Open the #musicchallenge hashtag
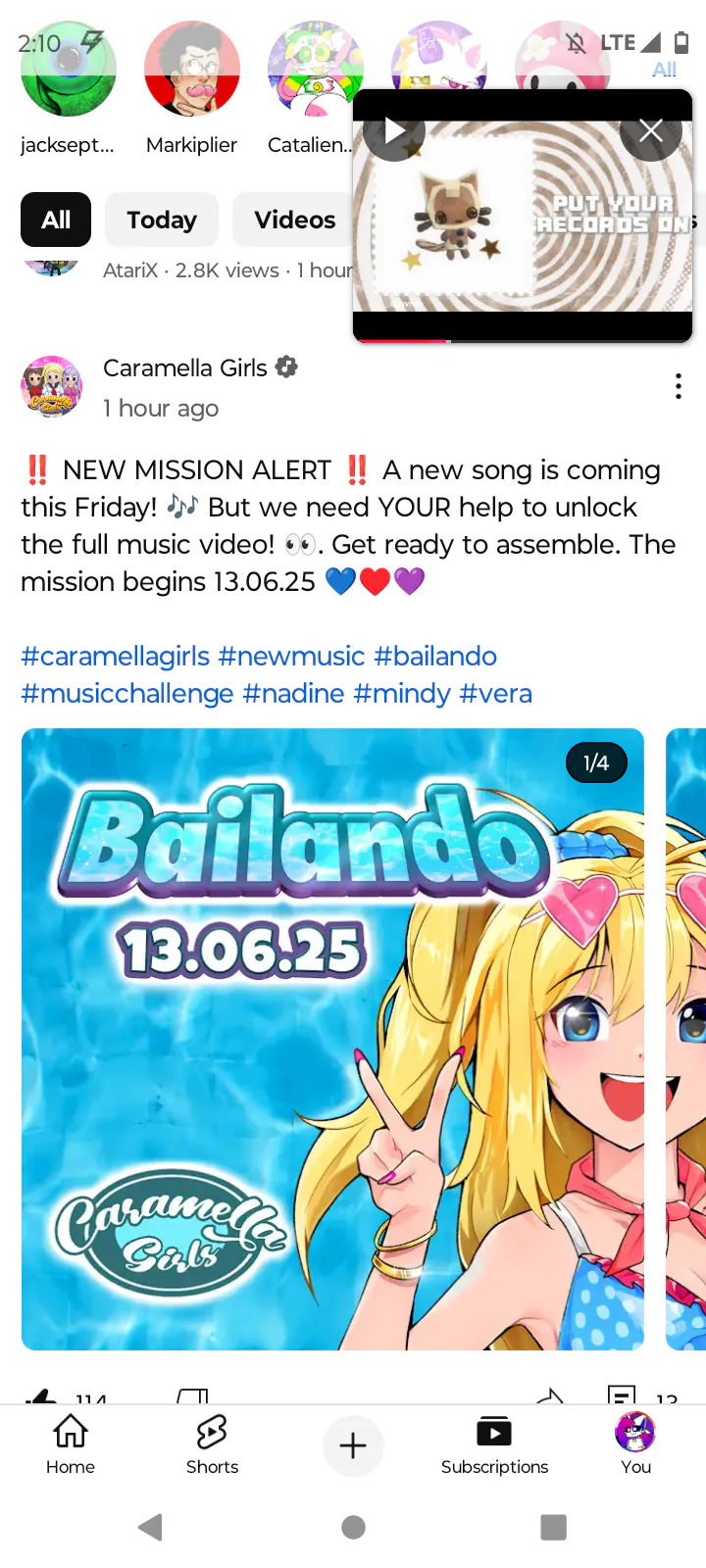 point(127,693)
